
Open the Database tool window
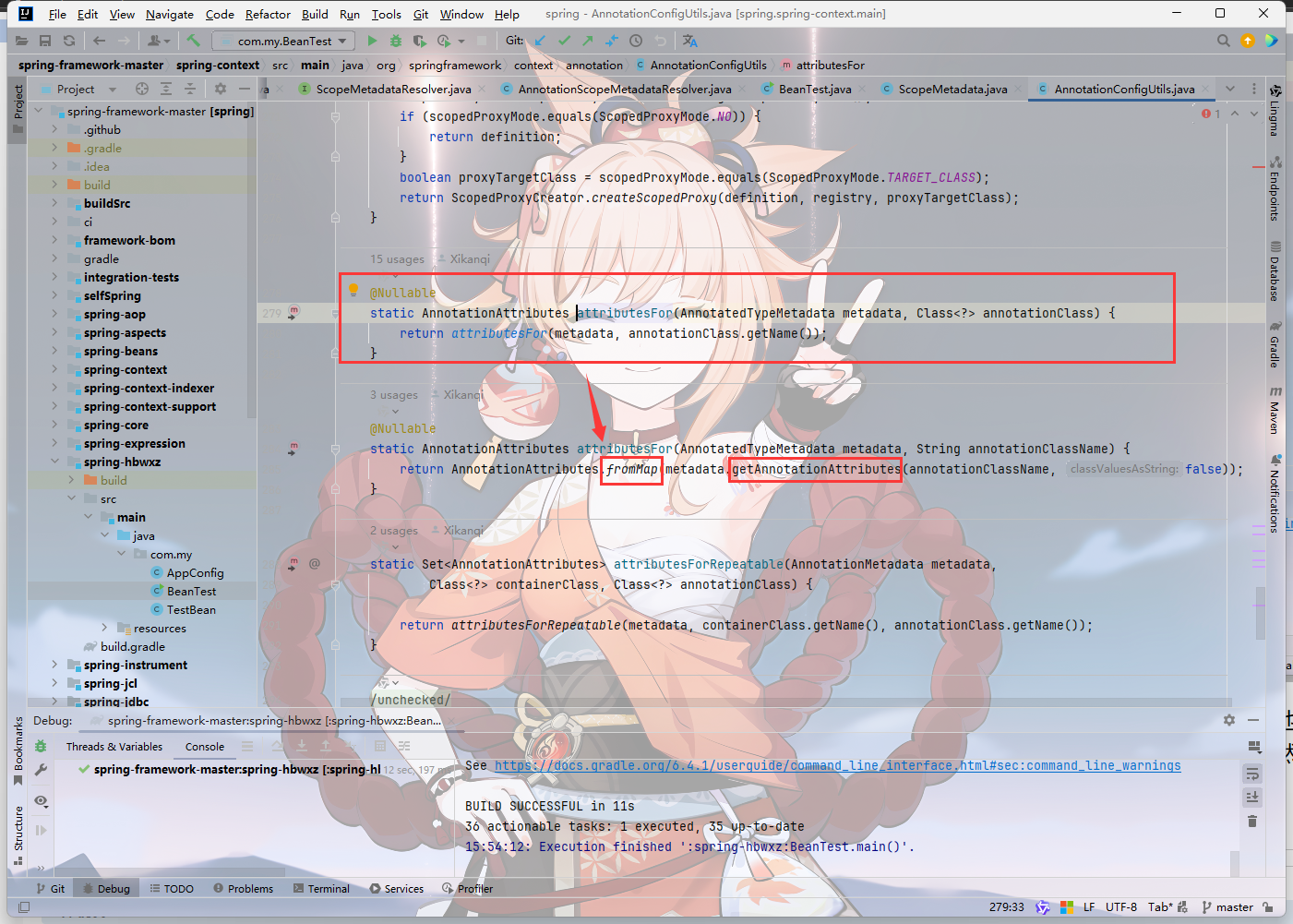(1275, 271)
